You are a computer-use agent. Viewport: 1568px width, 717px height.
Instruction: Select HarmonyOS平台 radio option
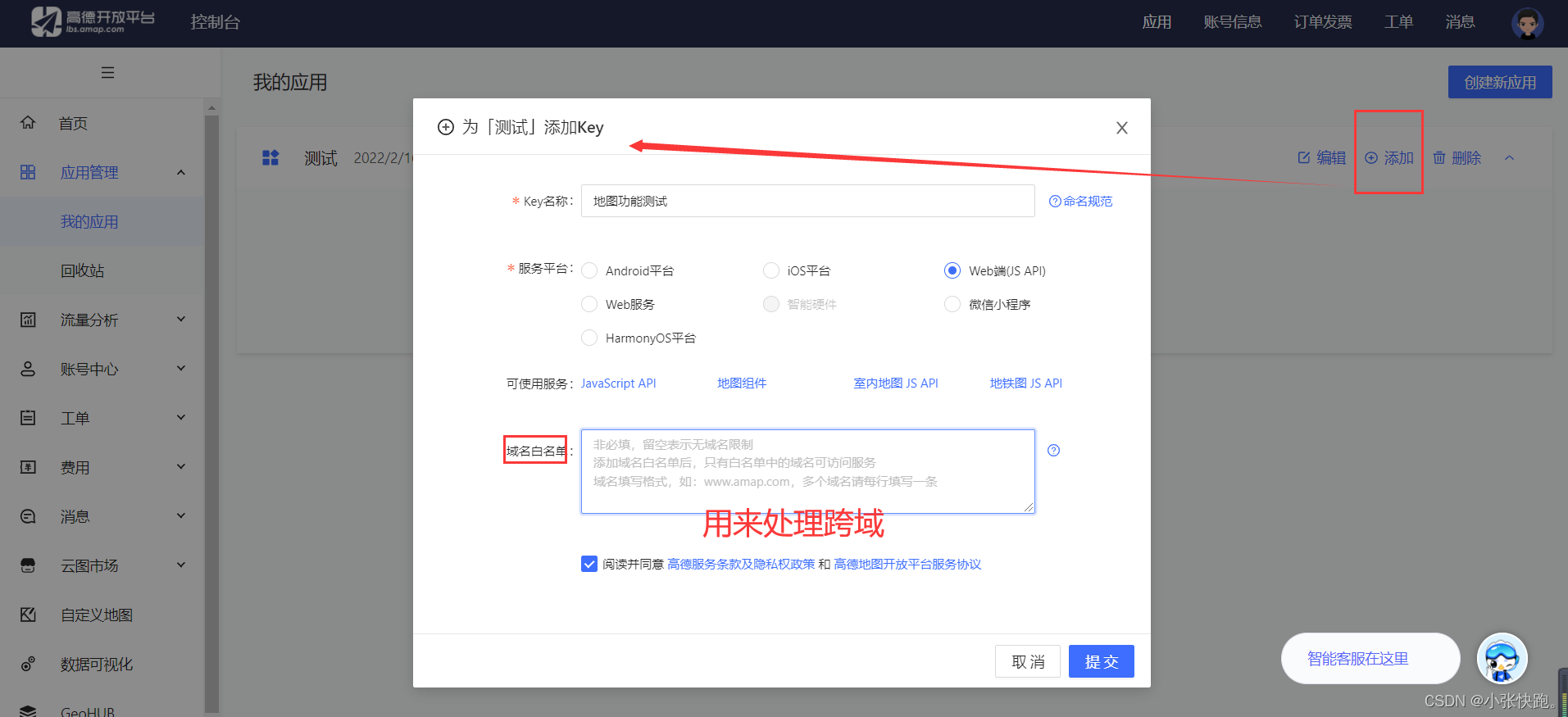(x=589, y=338)
